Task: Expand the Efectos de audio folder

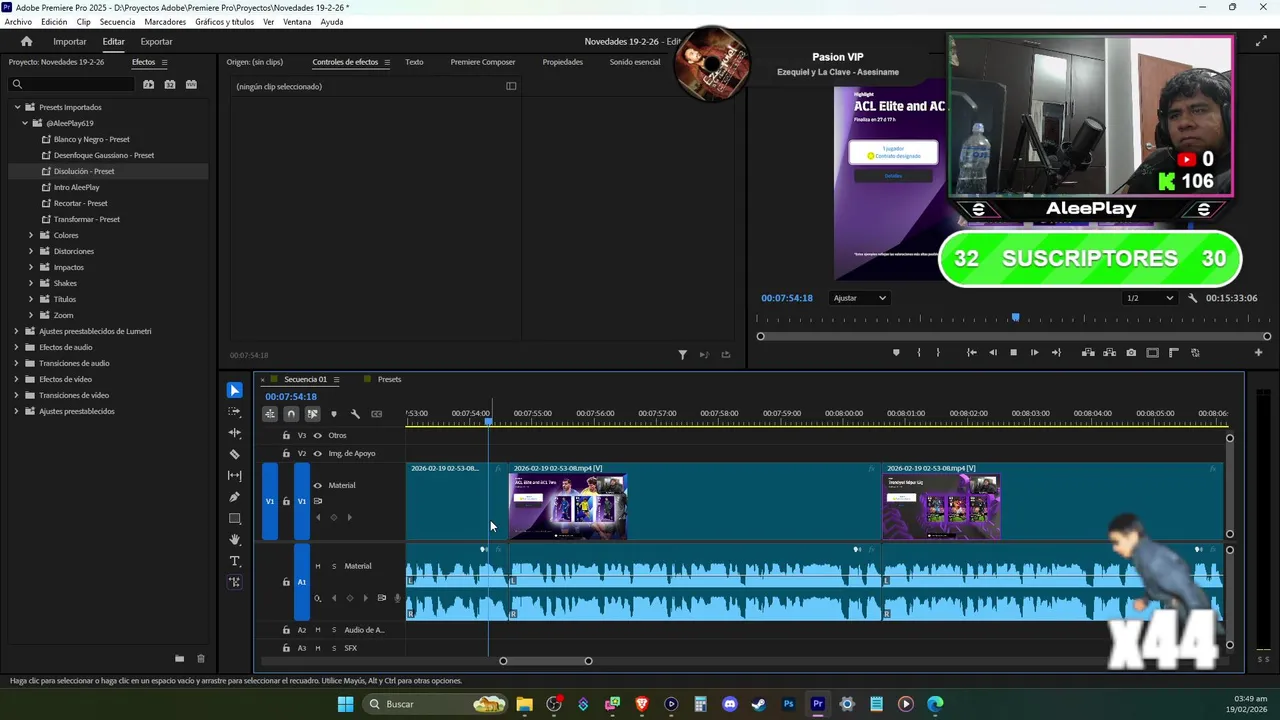Action: coord(17,347)
